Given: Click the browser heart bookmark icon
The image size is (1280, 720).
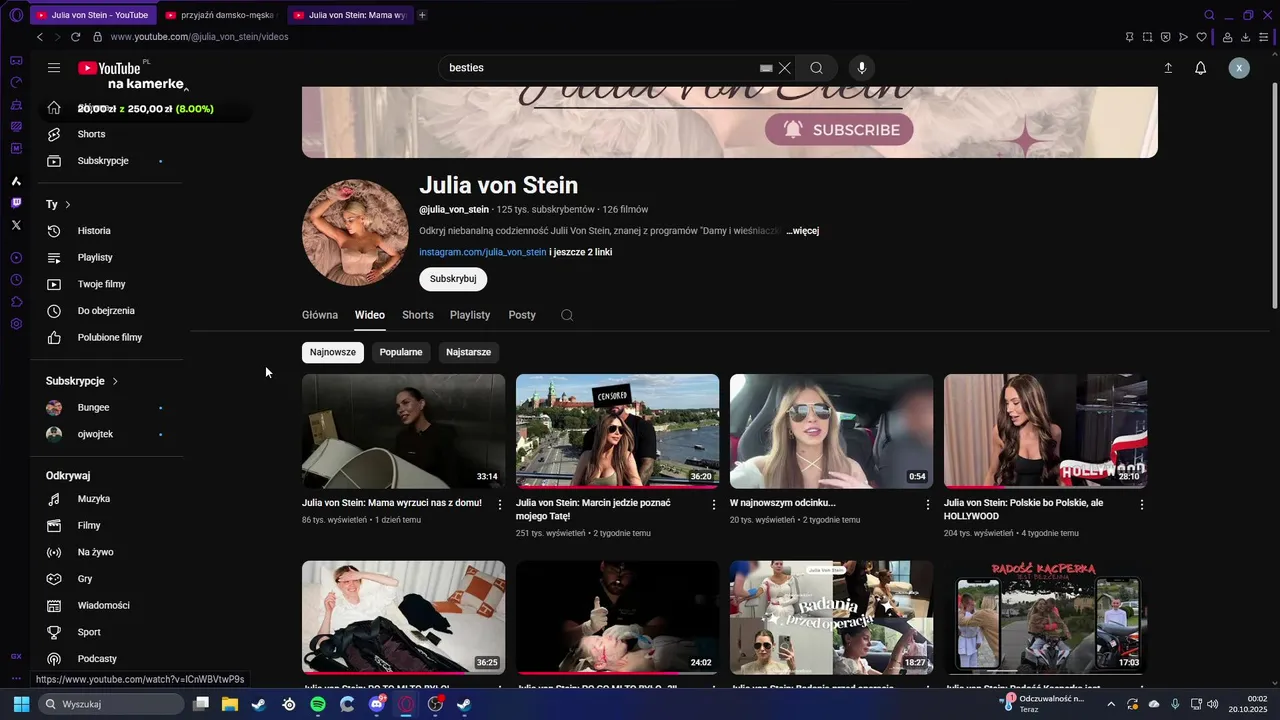Looking at the screenshot, I should tap(1201, 37).
